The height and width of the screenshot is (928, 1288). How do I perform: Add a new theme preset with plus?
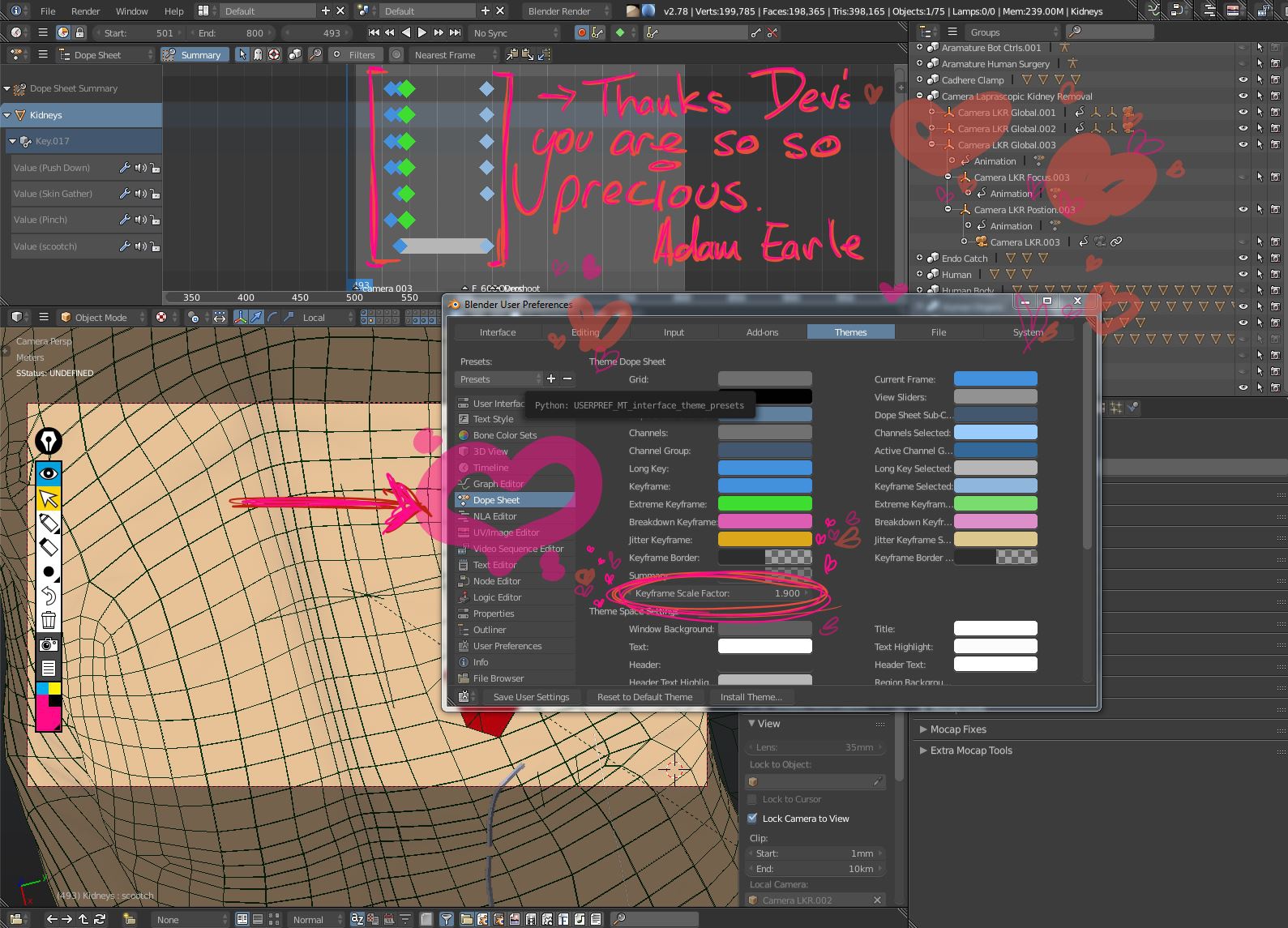click(x=551, y=378)
